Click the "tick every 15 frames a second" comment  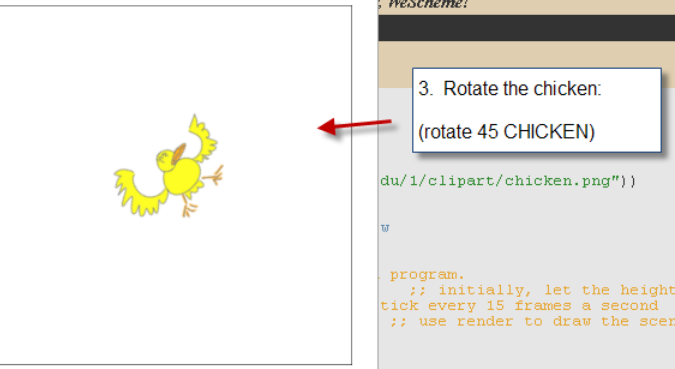519,306
